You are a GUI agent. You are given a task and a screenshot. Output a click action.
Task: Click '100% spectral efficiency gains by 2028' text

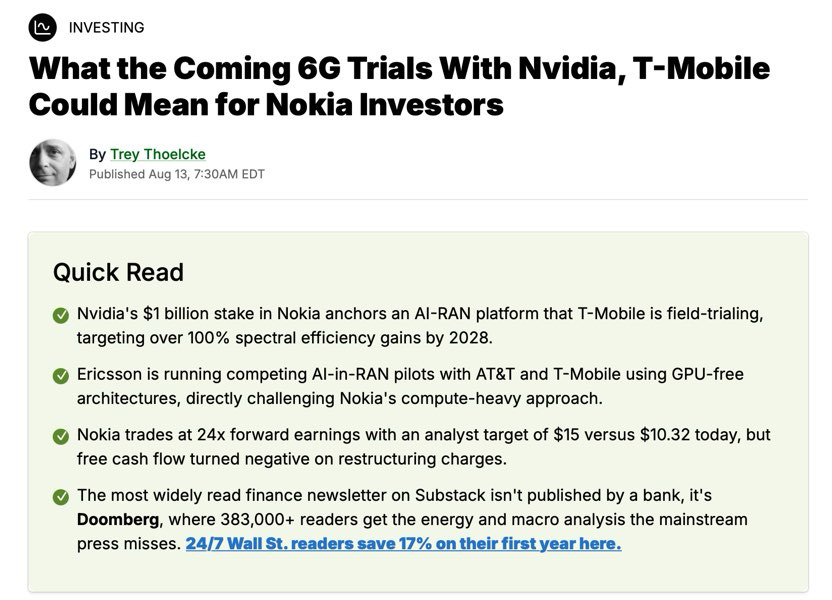pyautogui.click(x=340, y=338)
